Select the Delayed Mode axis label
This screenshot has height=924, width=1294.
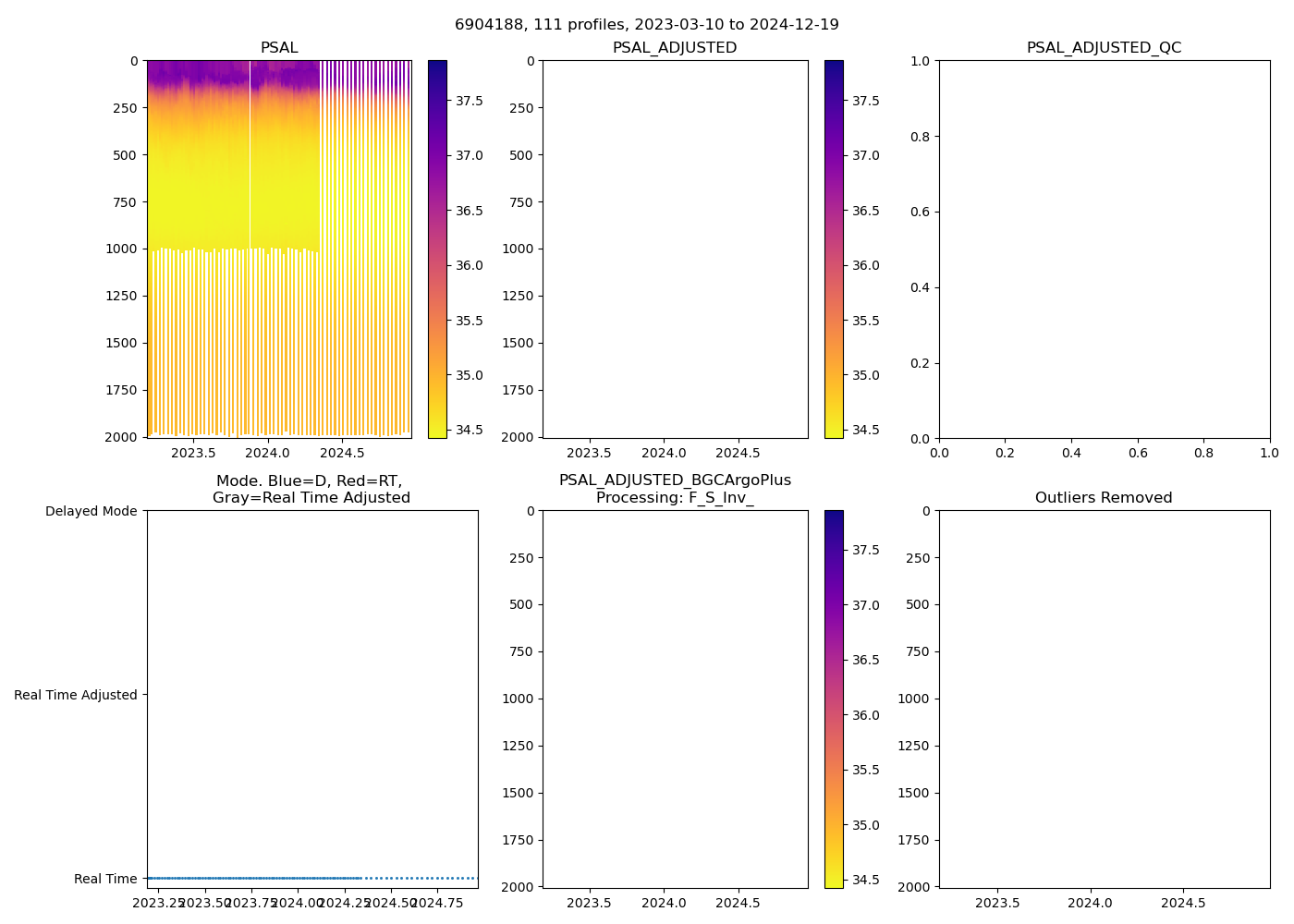pyautogui.click(x=91, y=512)
